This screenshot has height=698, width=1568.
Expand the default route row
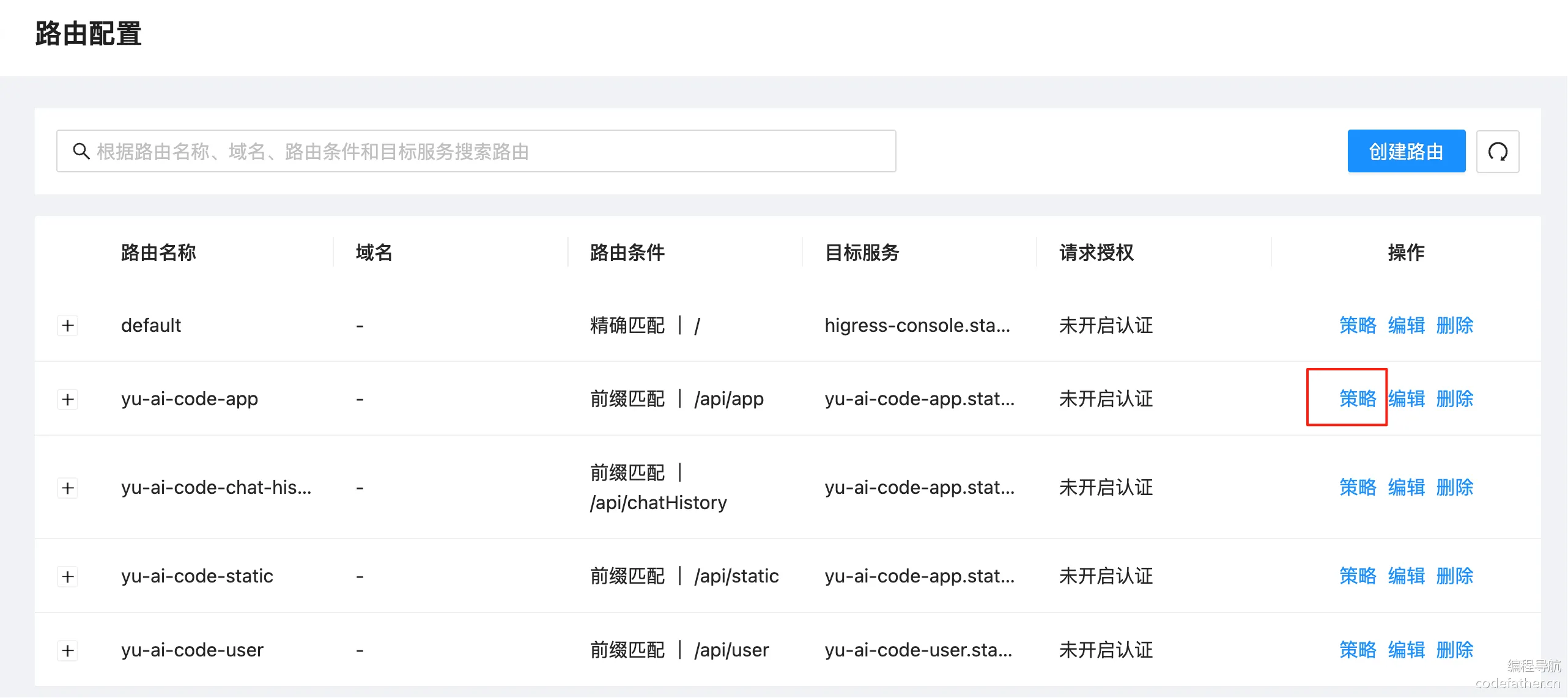point(68,326)
